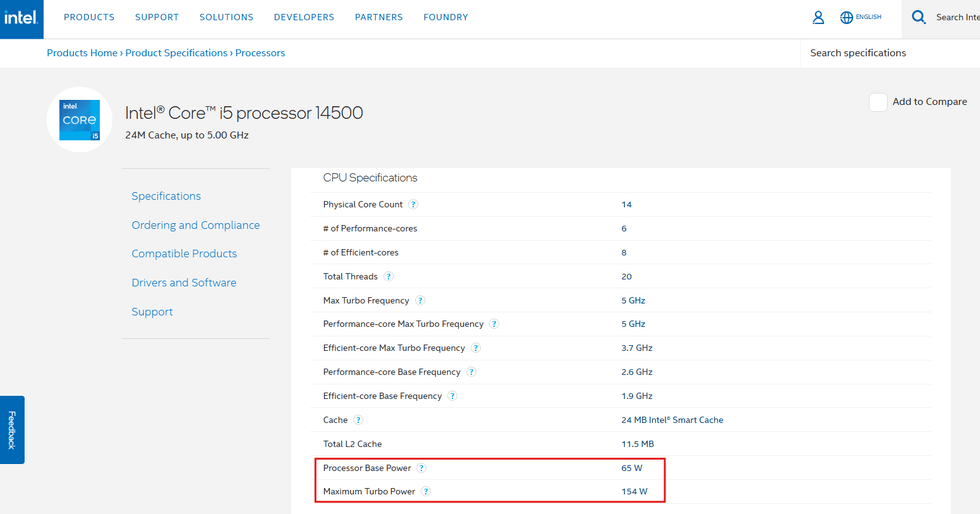980x514 pixels.
Task: Go to Product Specifications breadcrumb
Action: pos(176,53)
